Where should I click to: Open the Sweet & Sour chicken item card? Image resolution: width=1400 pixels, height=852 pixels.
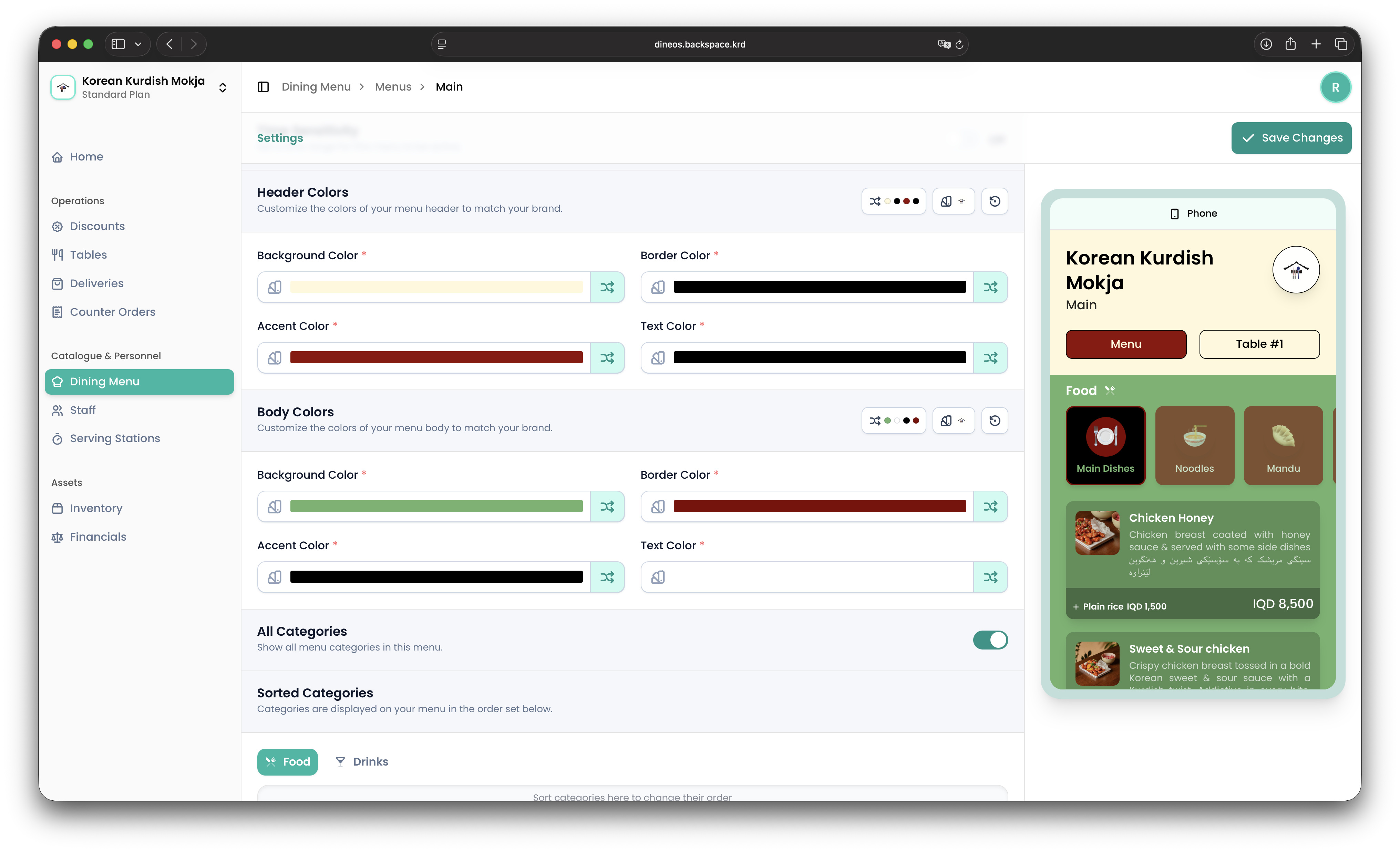click(x=1193, y=661)
